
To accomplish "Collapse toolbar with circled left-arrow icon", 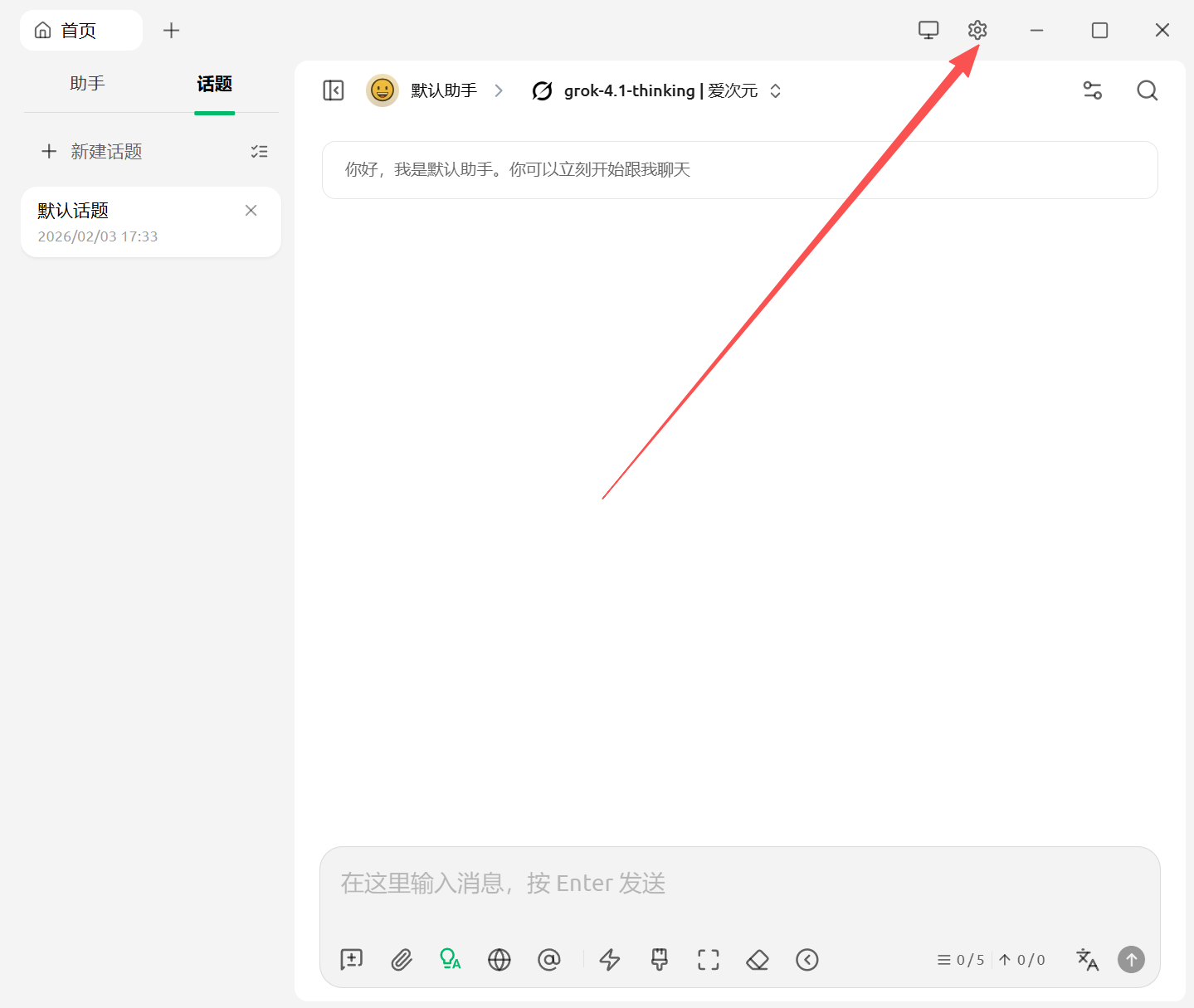I will pyautogui.click(x=807, y=960).
